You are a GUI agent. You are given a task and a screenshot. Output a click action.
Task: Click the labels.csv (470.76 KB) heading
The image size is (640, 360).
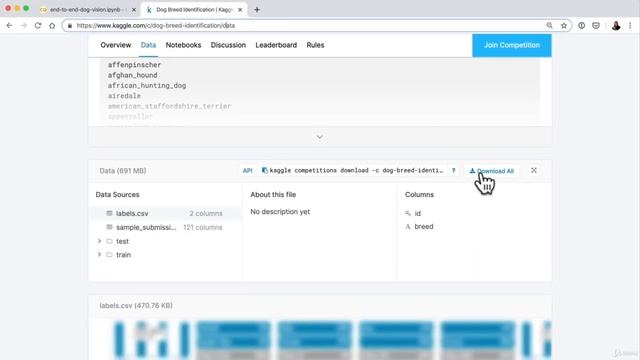pos(136,305)
